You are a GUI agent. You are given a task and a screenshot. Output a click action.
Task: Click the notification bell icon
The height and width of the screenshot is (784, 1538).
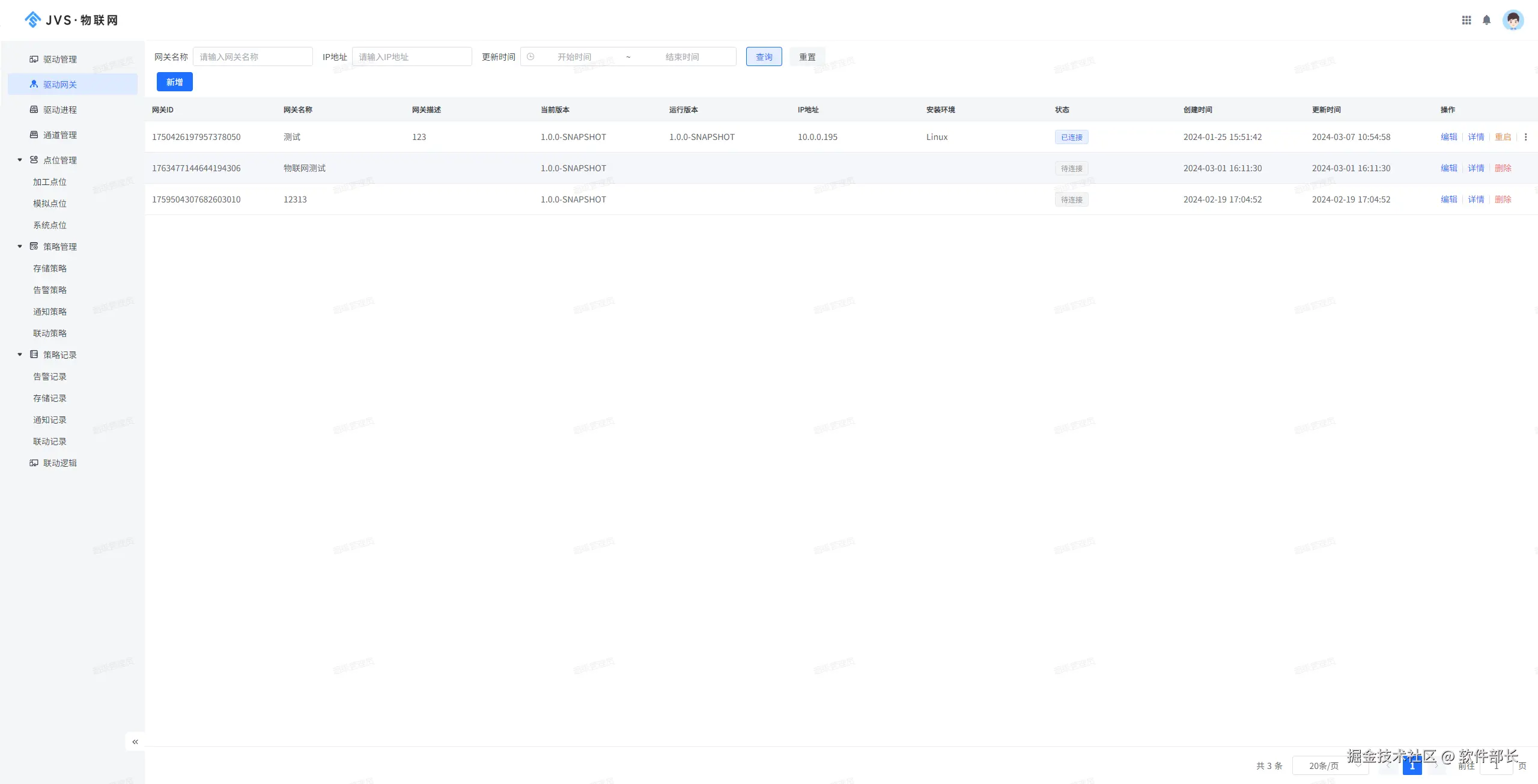click(x=1486, y=20)
